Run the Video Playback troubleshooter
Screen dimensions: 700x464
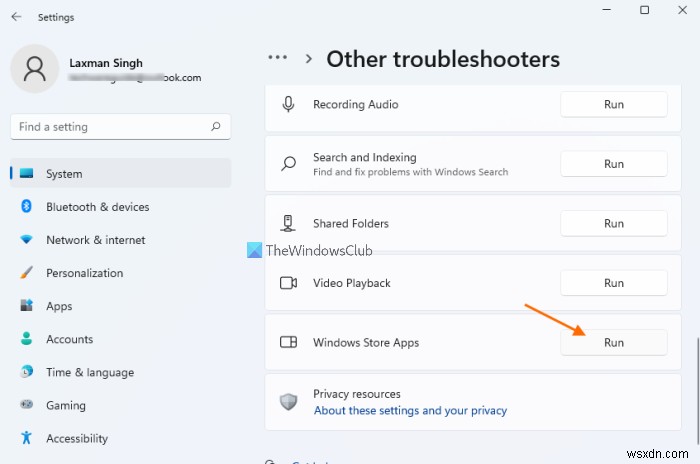[x=613, y=283]
